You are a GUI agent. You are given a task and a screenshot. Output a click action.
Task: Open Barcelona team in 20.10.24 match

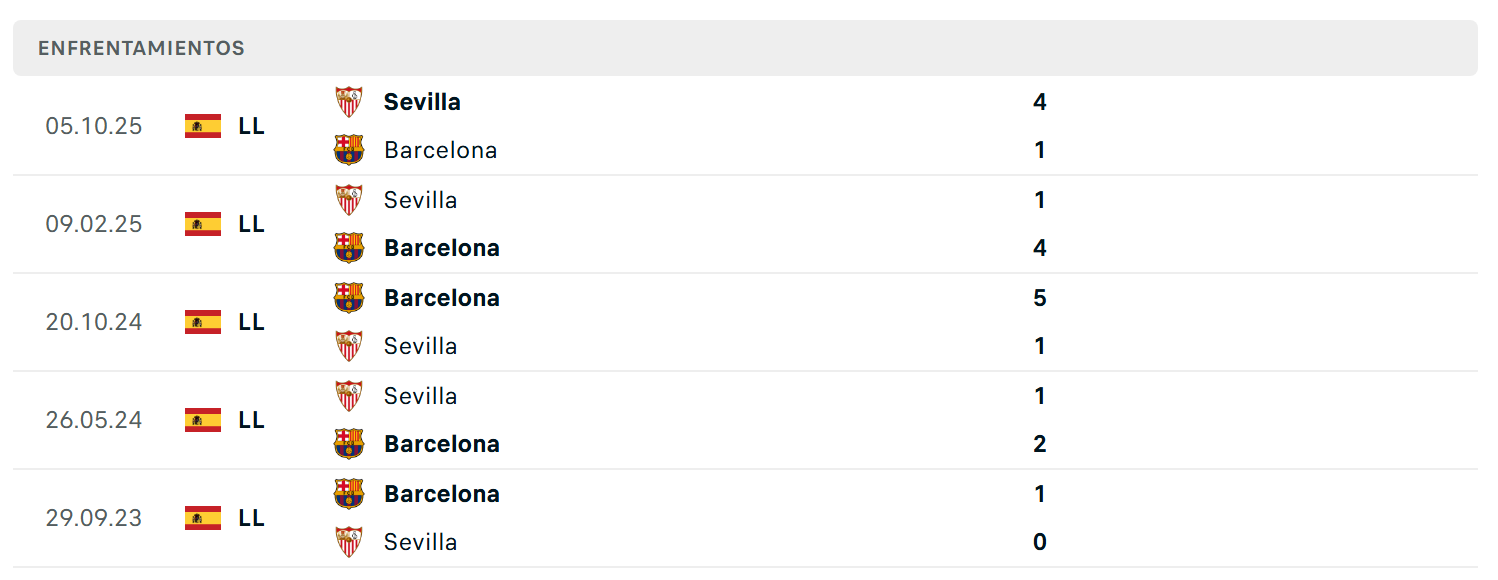(x=442, y=298)
